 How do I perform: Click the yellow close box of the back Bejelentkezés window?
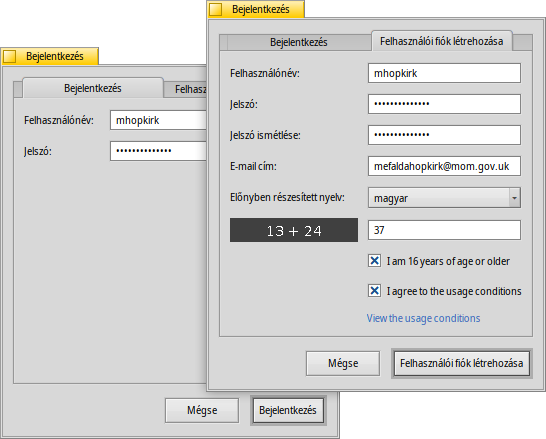(x=9, y=56)
